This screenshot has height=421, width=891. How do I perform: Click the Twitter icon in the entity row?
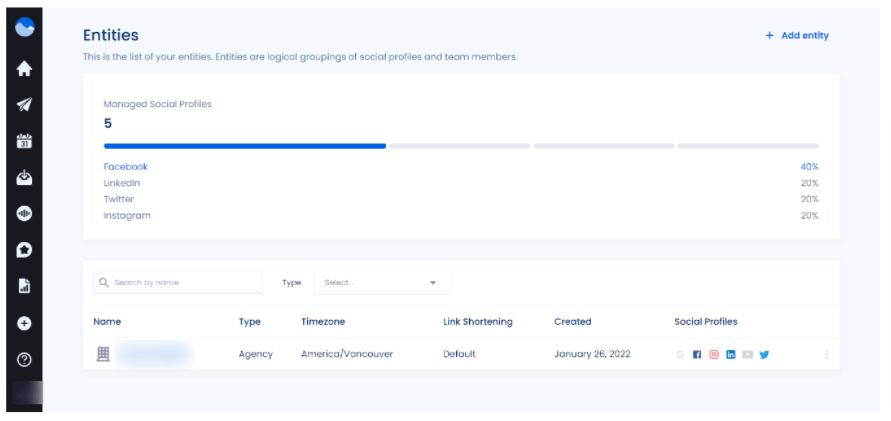click(x=764, y=354)
